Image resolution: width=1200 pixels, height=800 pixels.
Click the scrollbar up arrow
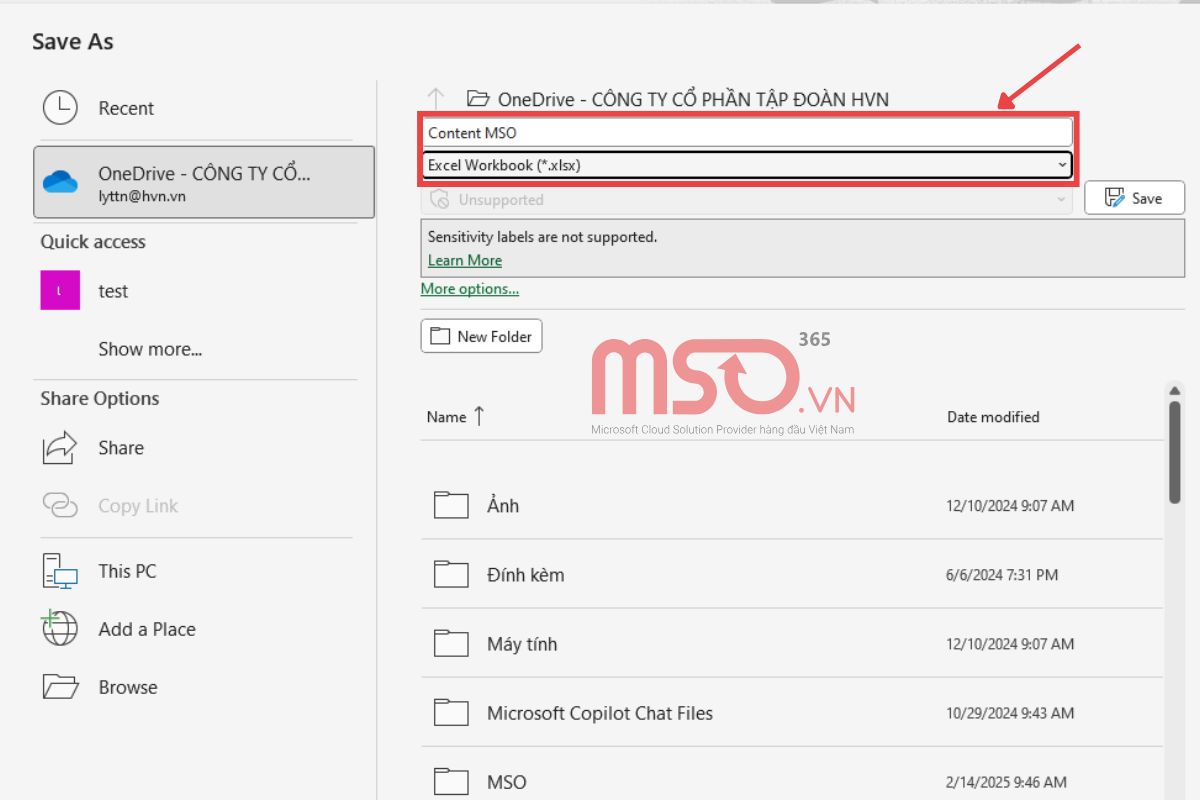tap(1175, 389)
